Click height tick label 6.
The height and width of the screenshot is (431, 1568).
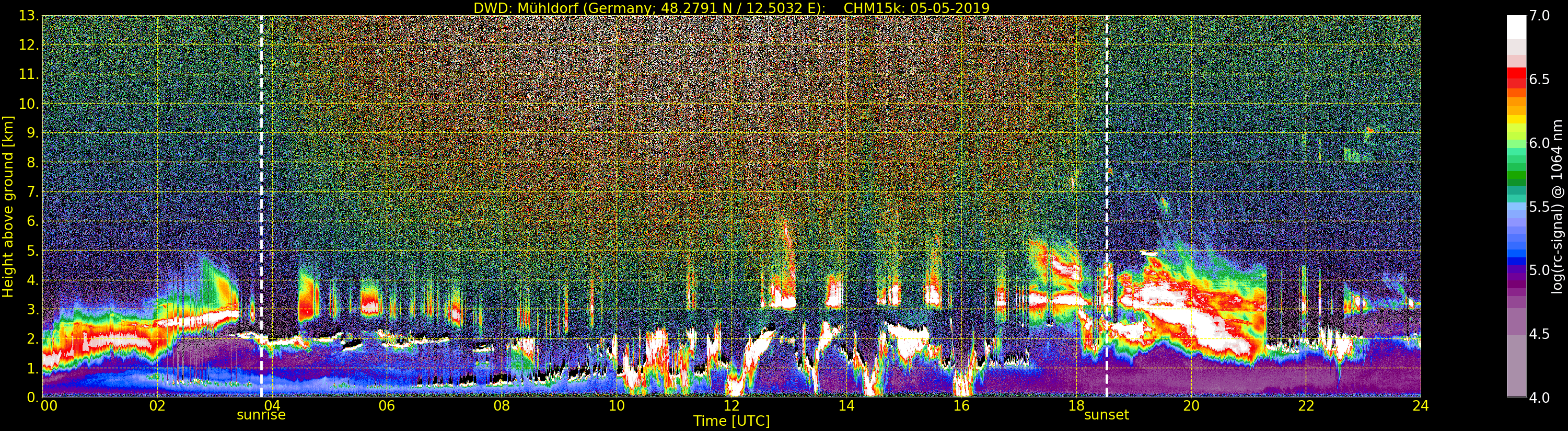(33, 221)
